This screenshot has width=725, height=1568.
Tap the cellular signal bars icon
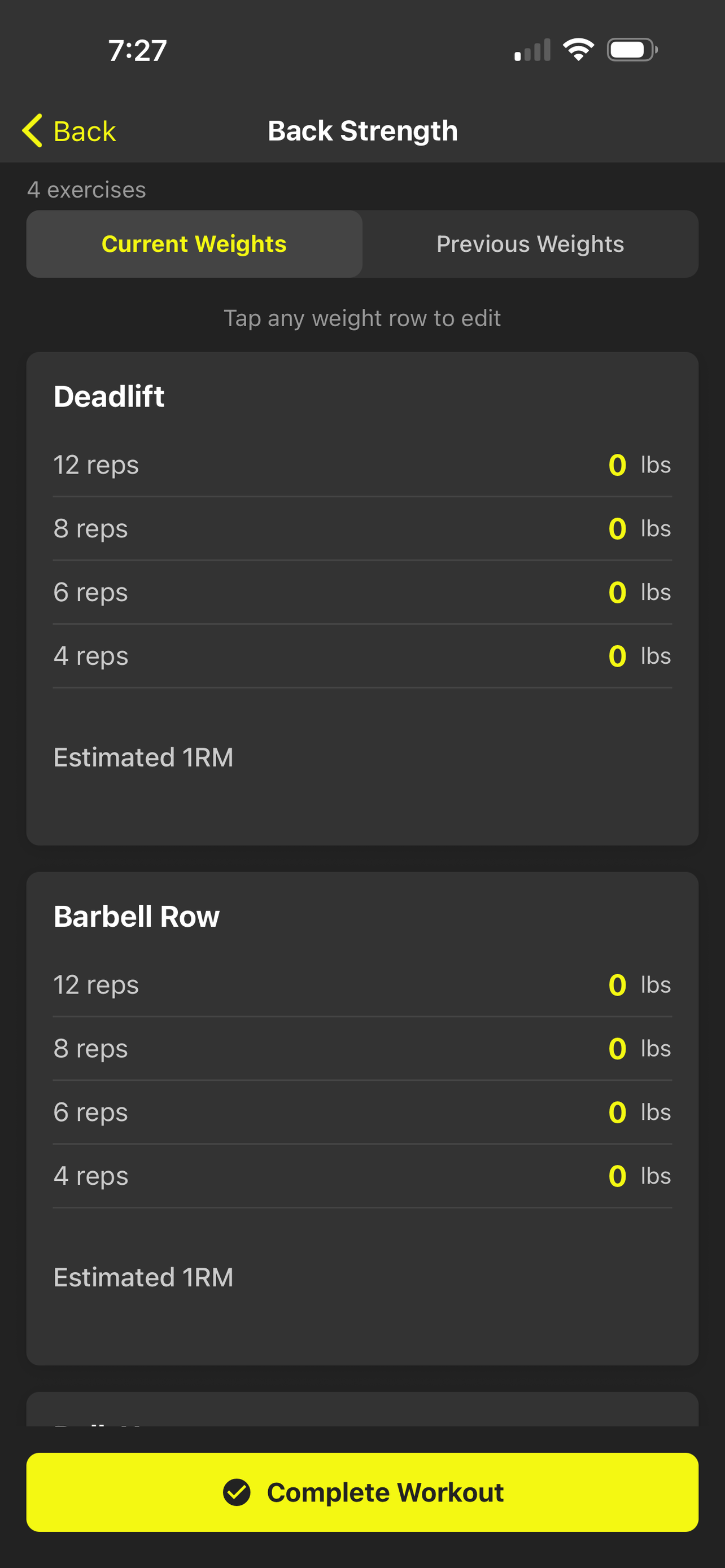pos(532,50)
